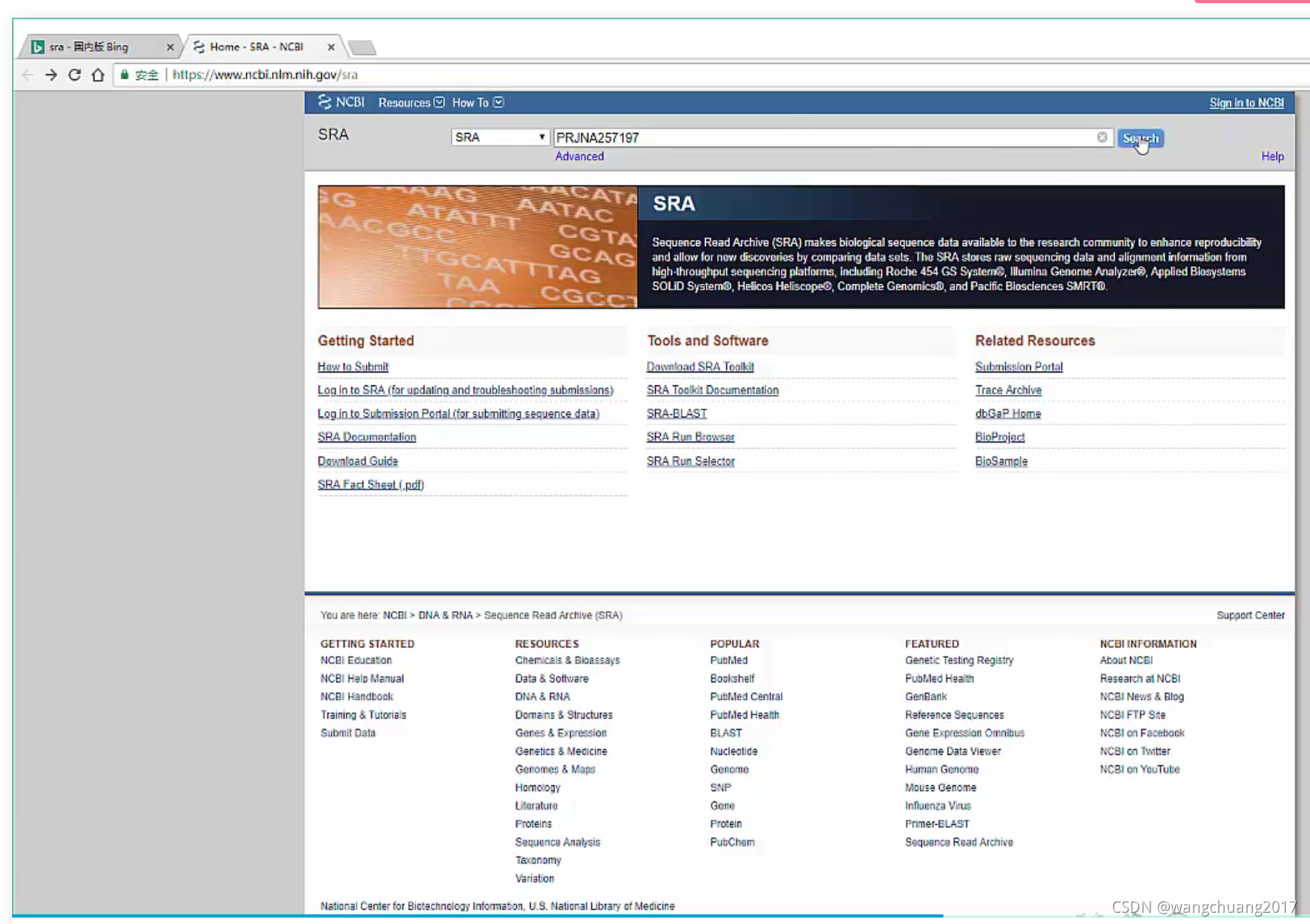Open the BioSample link
This screenshot has height=924, width=1310.
tap(1001, 461)
